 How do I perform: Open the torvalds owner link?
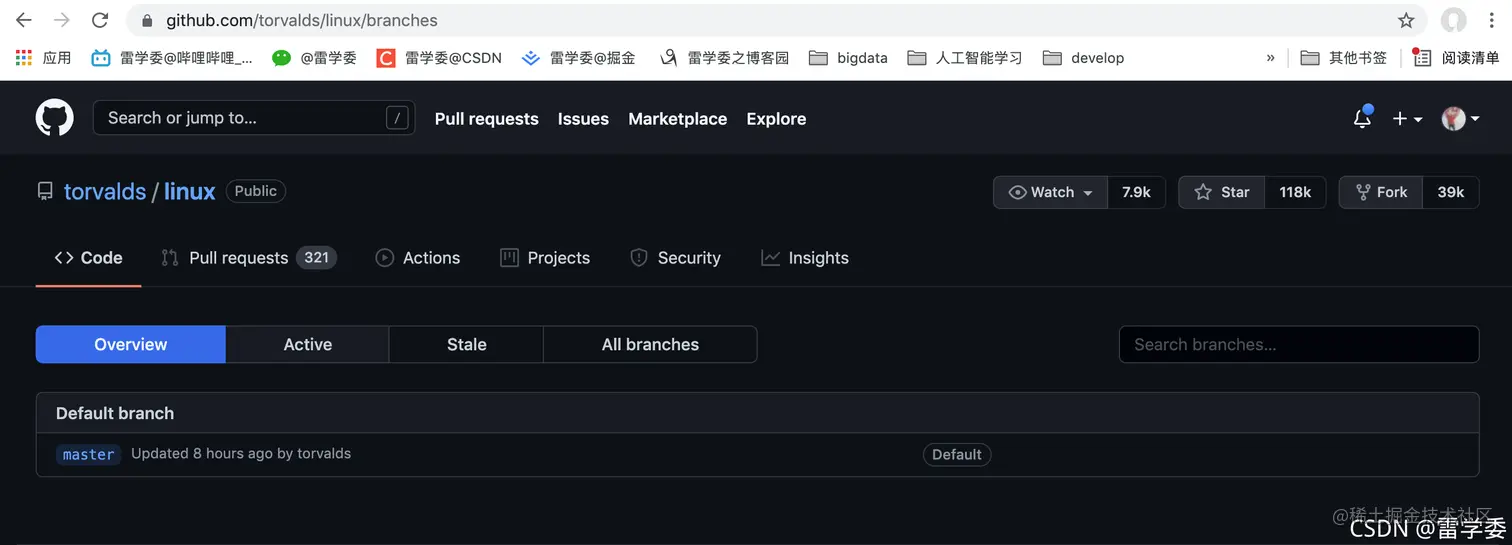pyautogui.click(x=105, y=191)
